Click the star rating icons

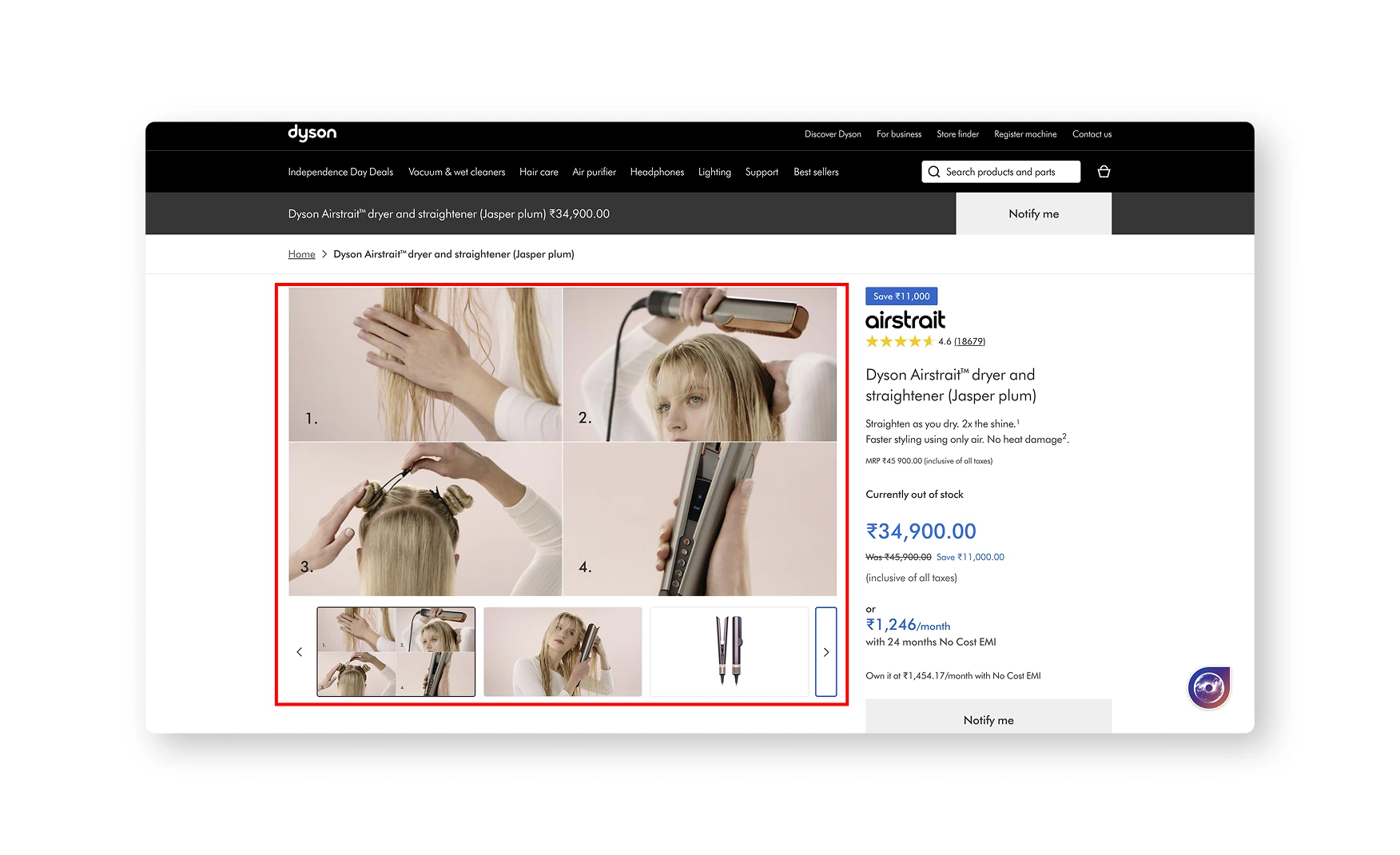click(900, 341)
